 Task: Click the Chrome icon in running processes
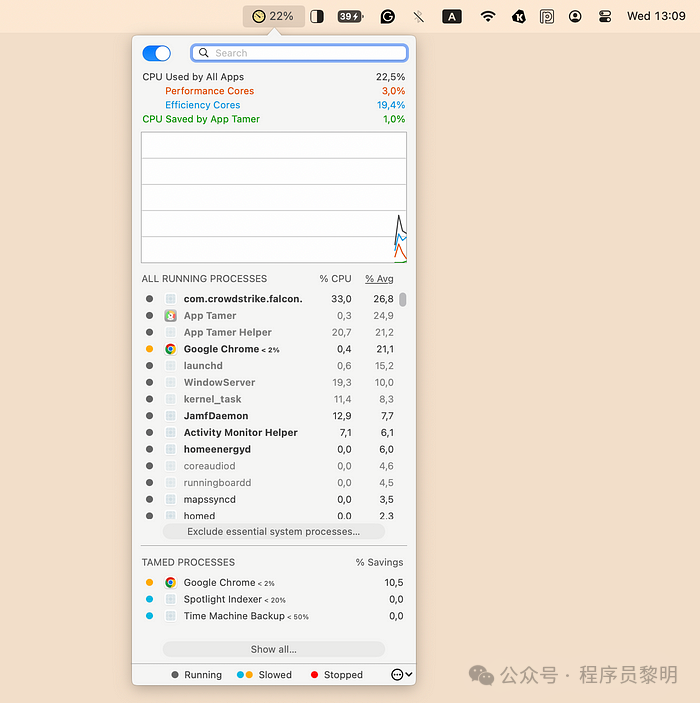tap(170, 349)
